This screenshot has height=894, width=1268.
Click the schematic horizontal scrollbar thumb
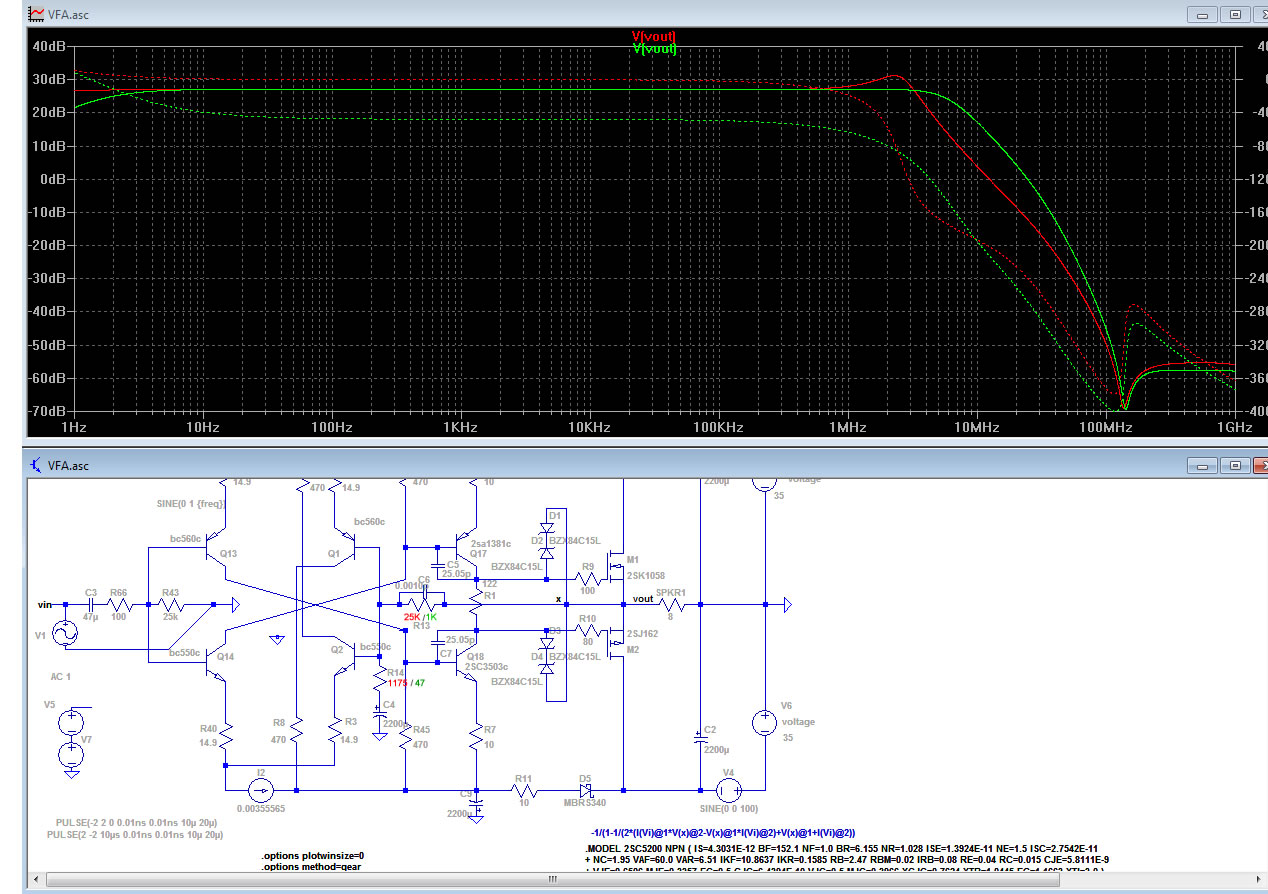click(552, 880)
